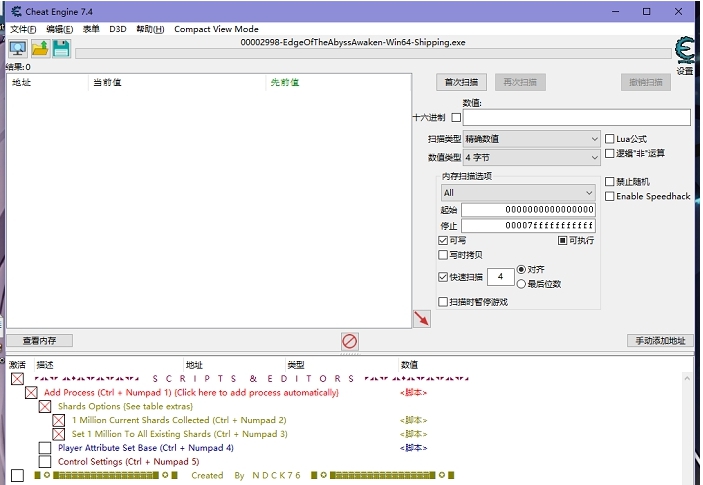The image size is (703, 485).
Task: Toggle Shards Options activation box
Action: tap(45, 407)
